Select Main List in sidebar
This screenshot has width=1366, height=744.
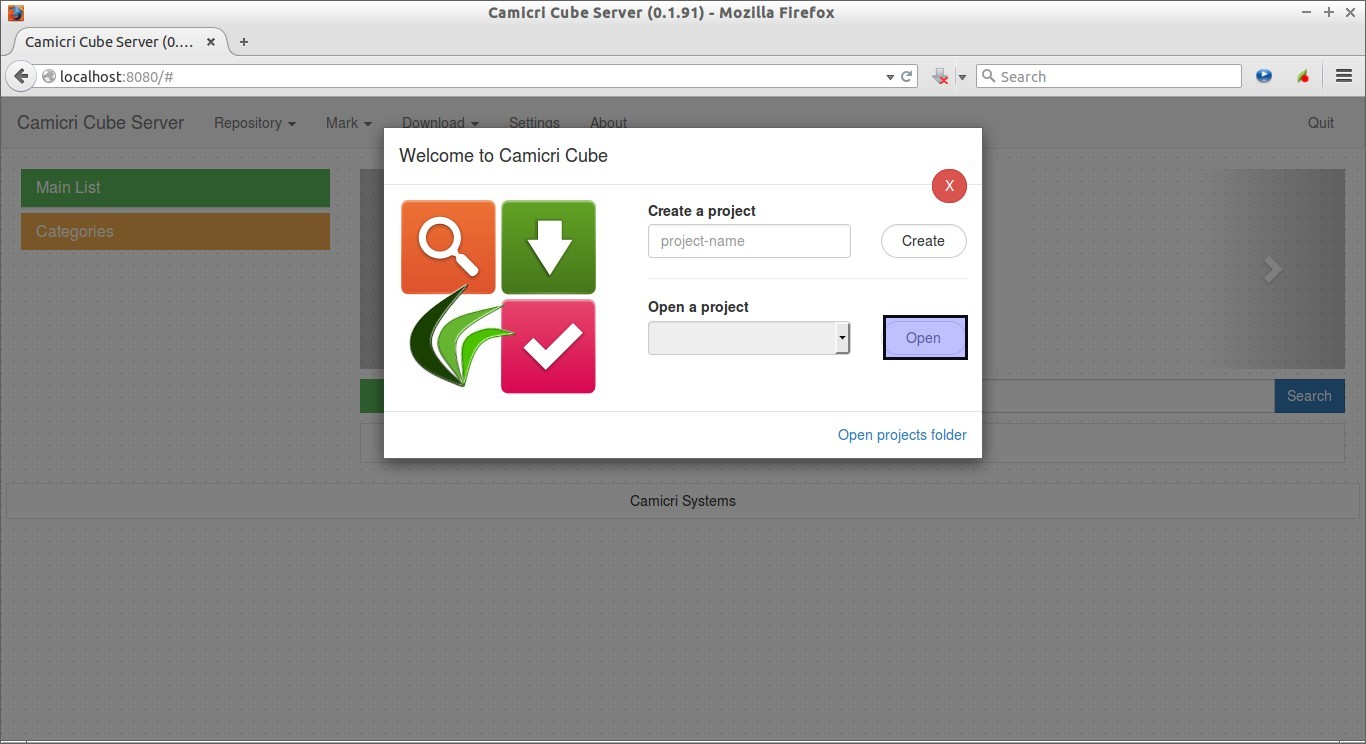175,188
